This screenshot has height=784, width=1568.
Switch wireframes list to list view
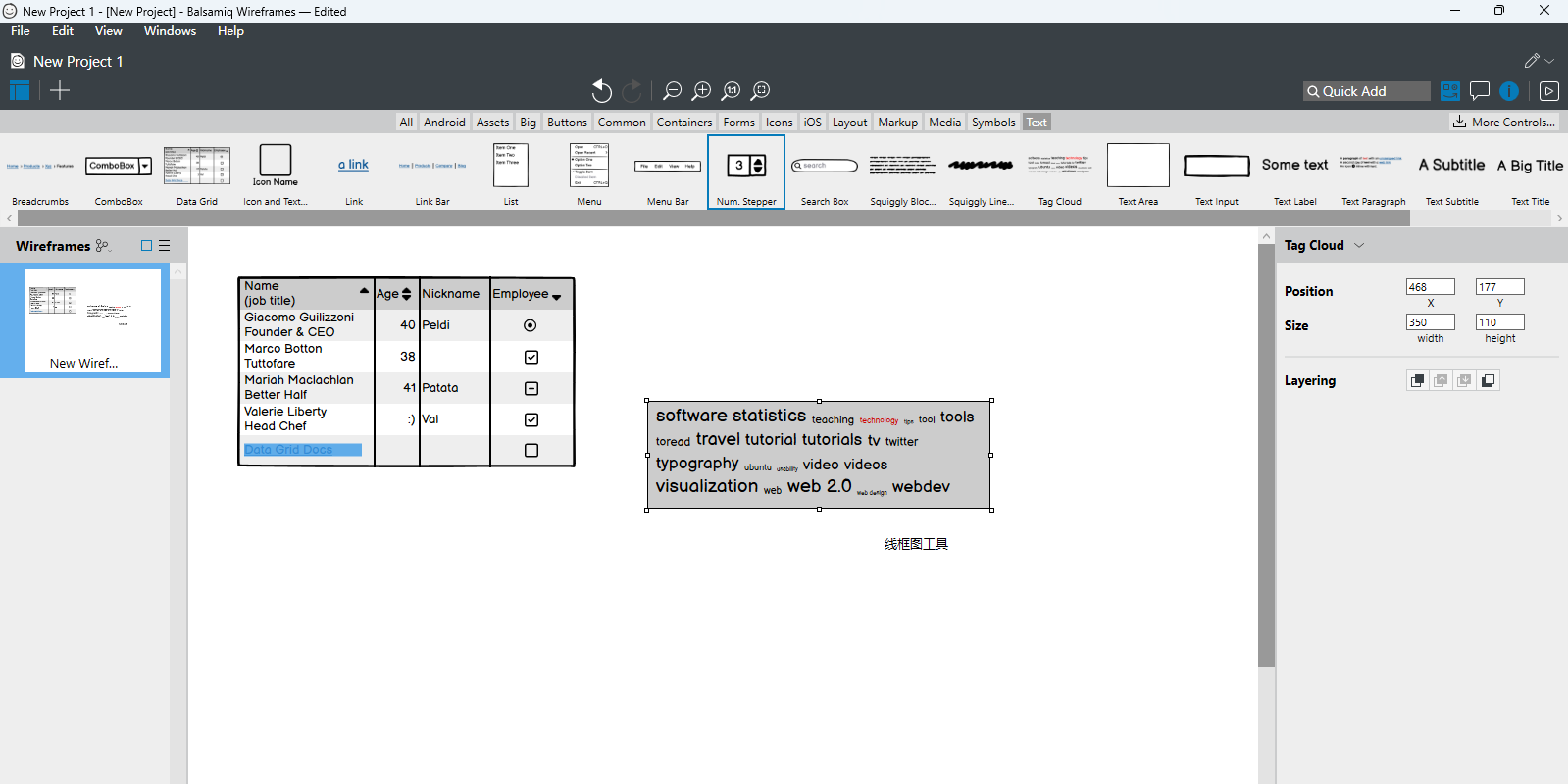165,246
